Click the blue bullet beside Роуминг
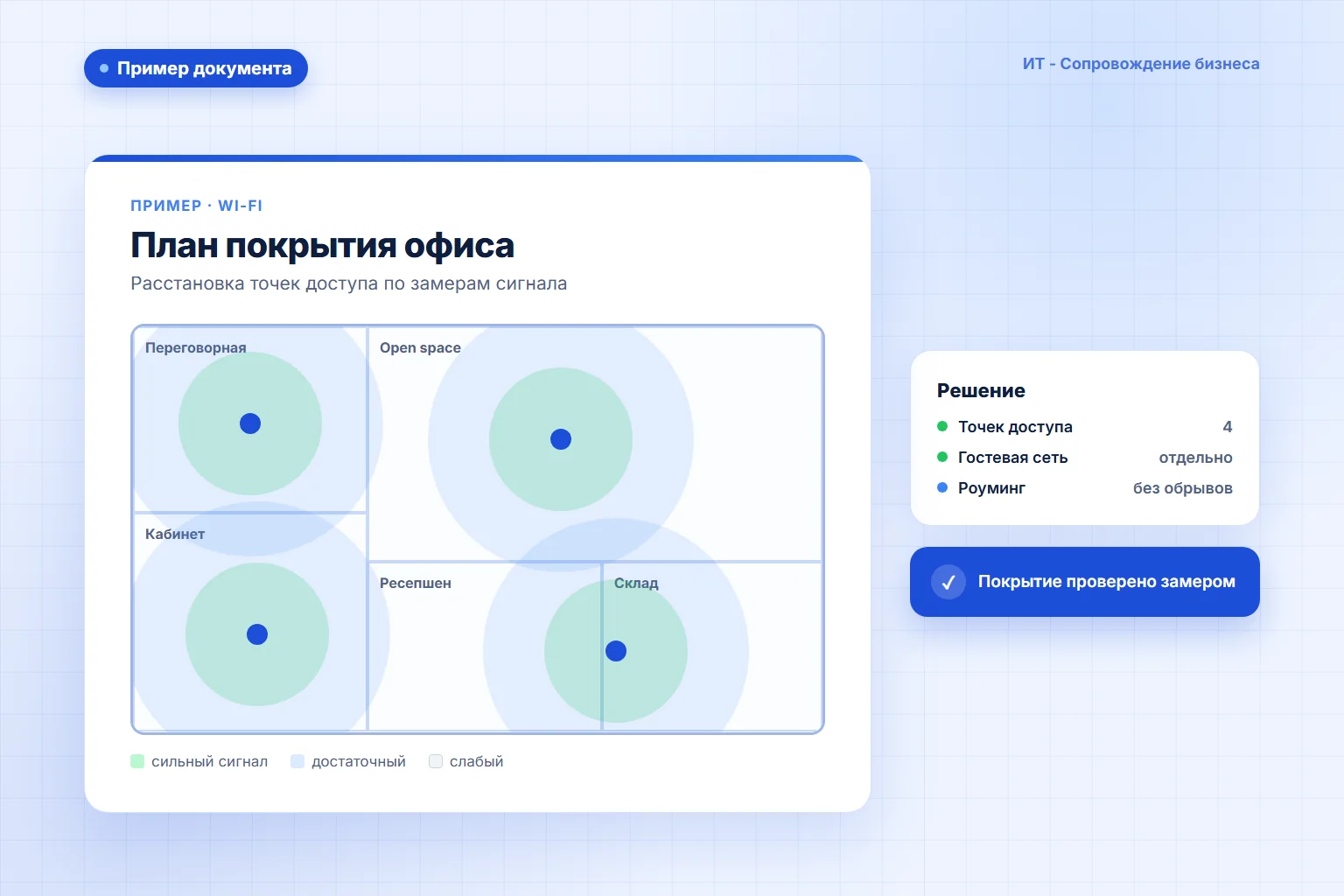This screenshot has width=1344, height=896. coord(942,487)
